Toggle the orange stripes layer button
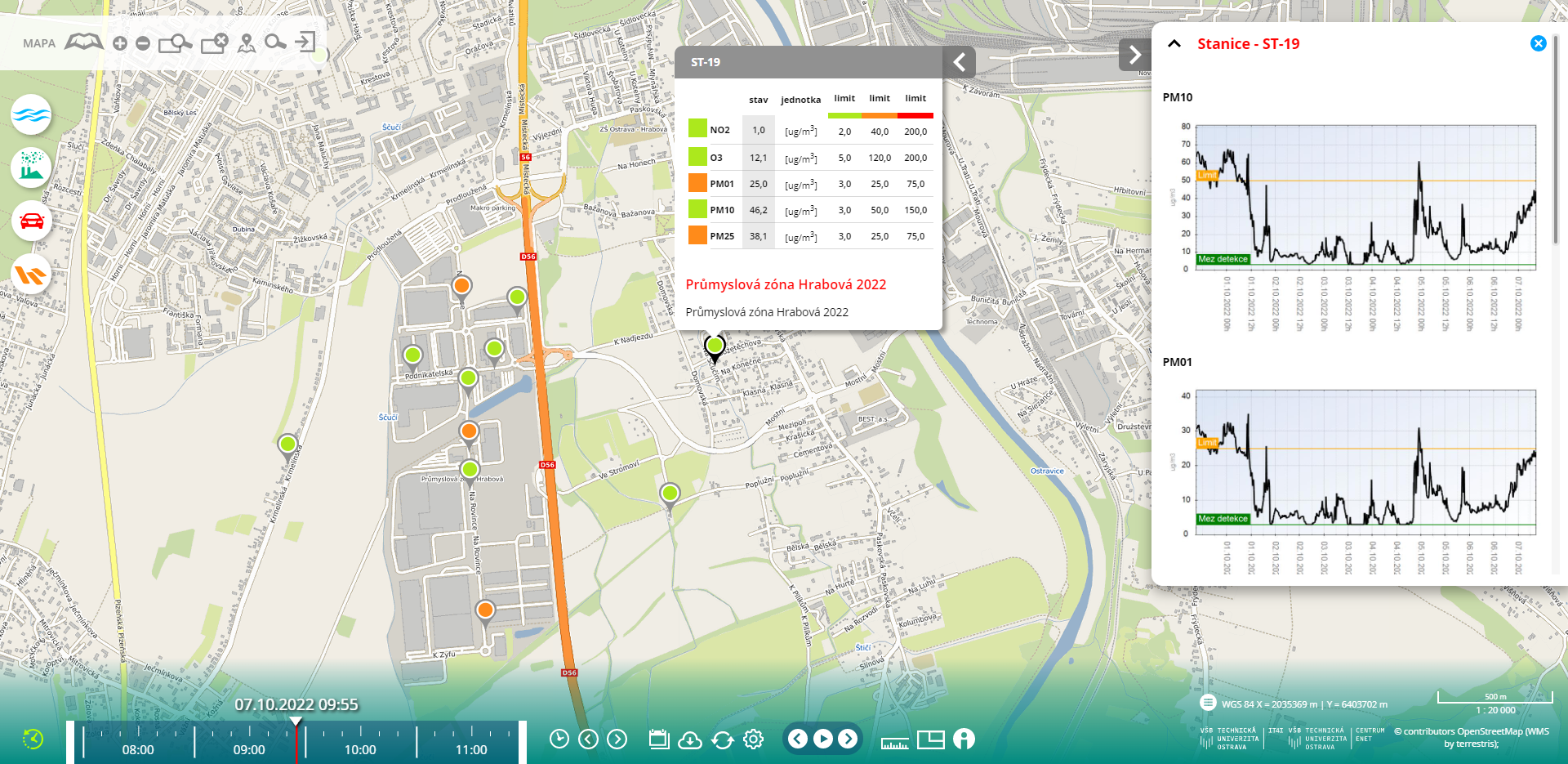Viewport: 1568px width, 764px height. coord(31,275)
